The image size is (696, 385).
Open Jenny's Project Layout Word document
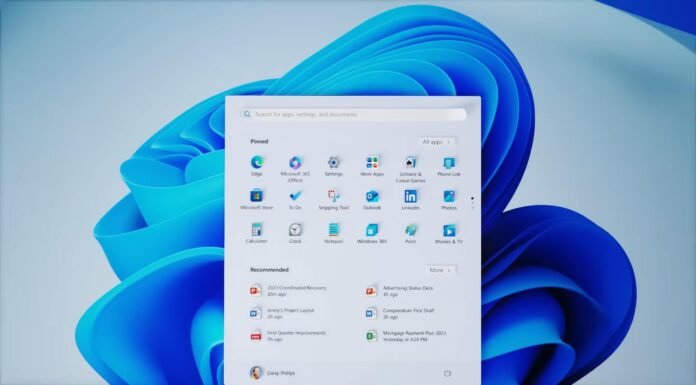coord(282,313)
